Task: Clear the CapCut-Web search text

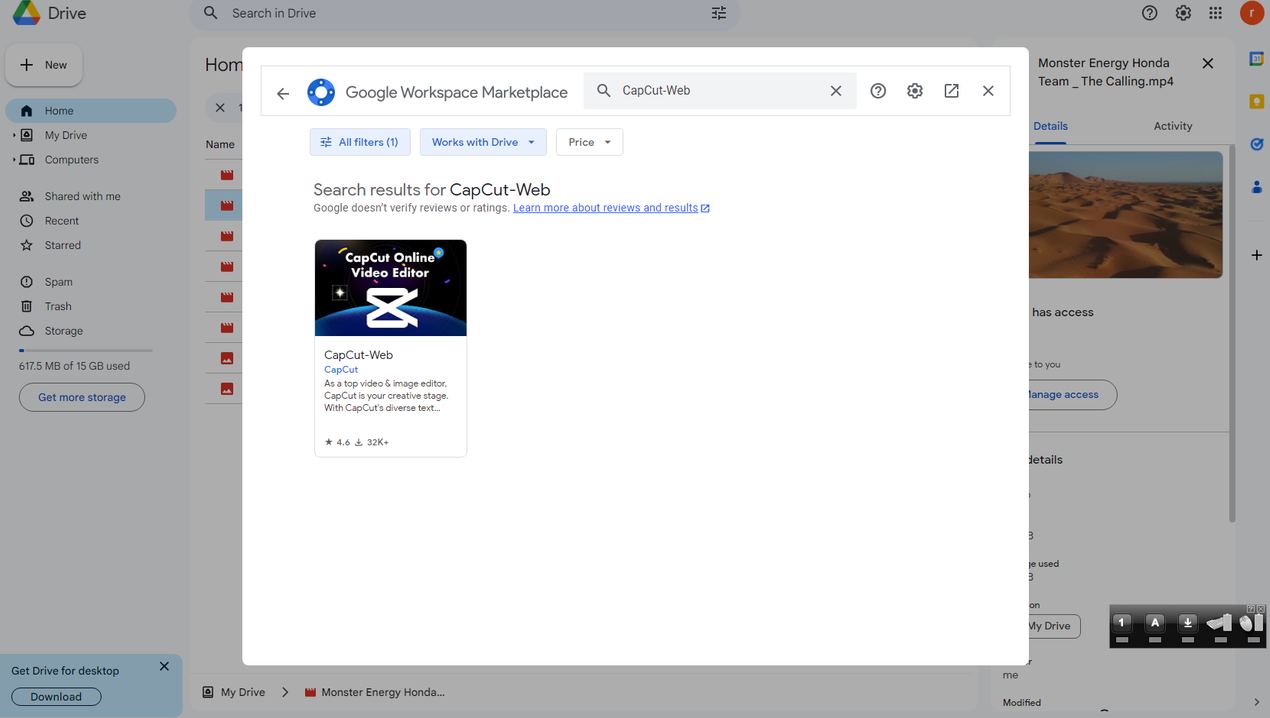Action: [x=836, y=91]
